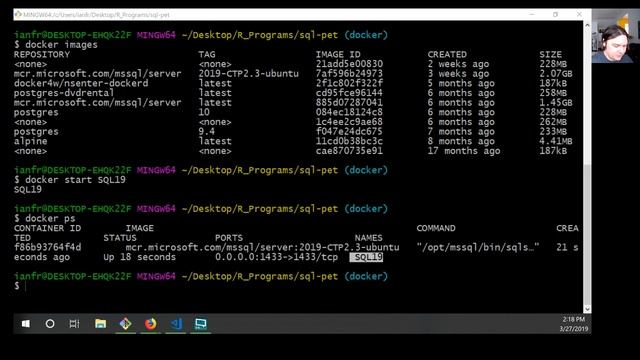Image resolution: width=640 pixels, height=360 pixels.
Task: Open the remote desktop monitor taskbar icon
Action: point(200,324)
